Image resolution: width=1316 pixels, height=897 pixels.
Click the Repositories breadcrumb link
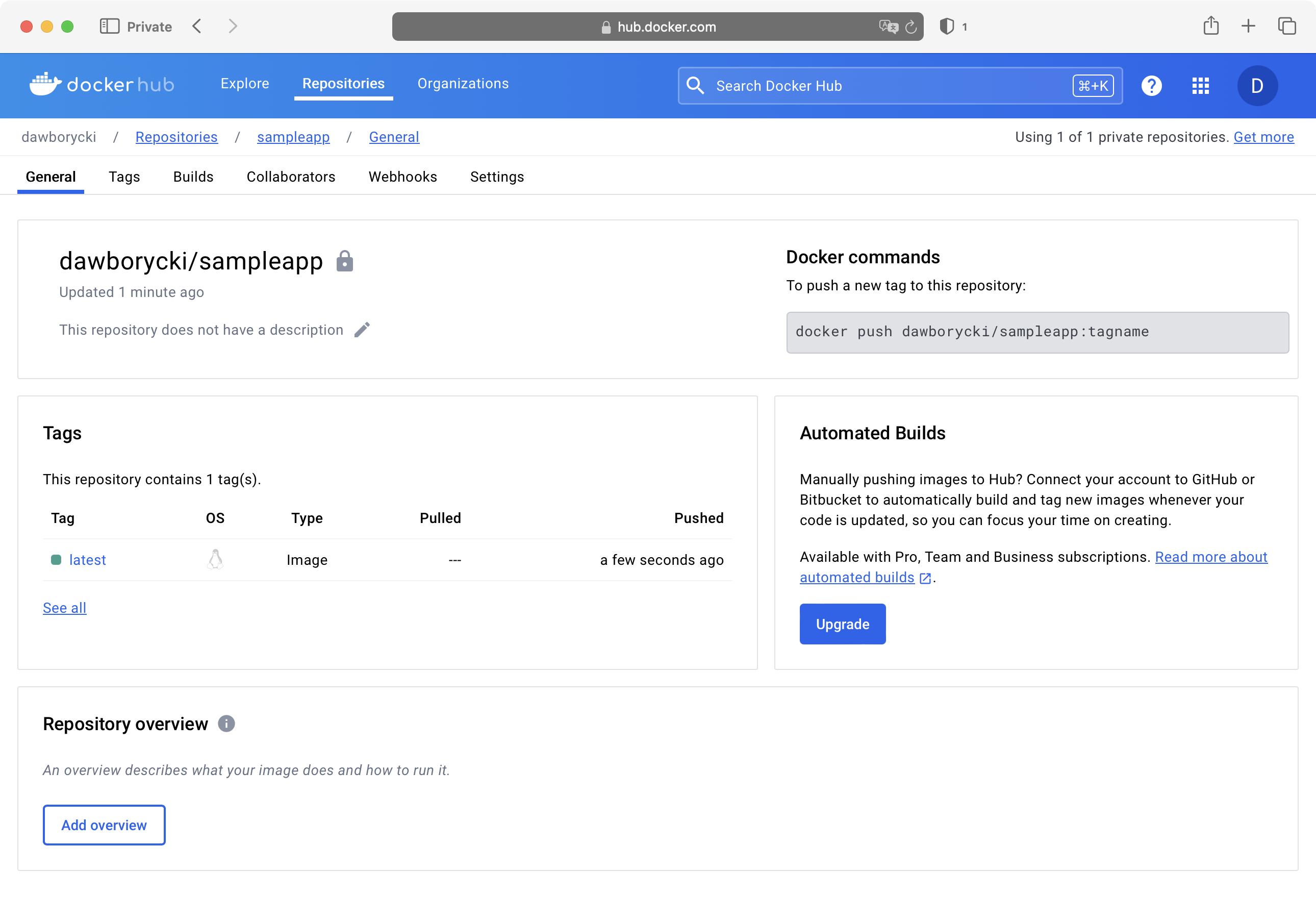point(176,137)
